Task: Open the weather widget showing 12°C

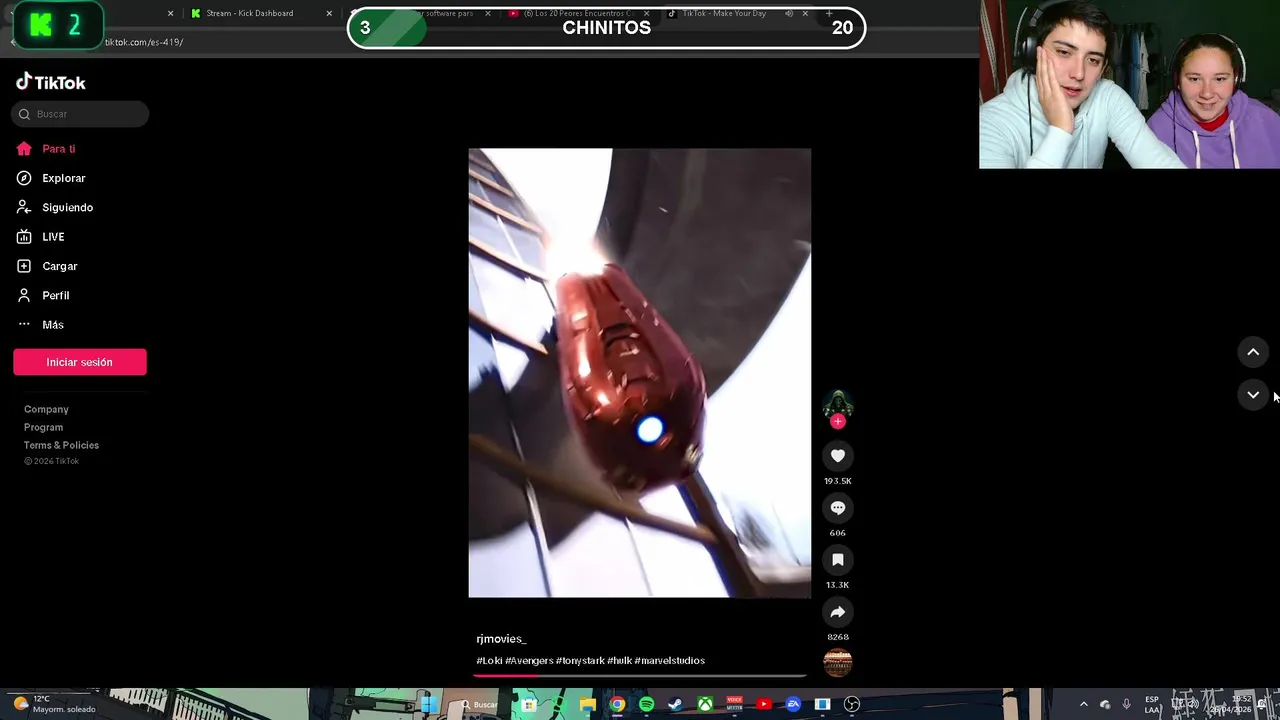Action: [x=55, y=704]
